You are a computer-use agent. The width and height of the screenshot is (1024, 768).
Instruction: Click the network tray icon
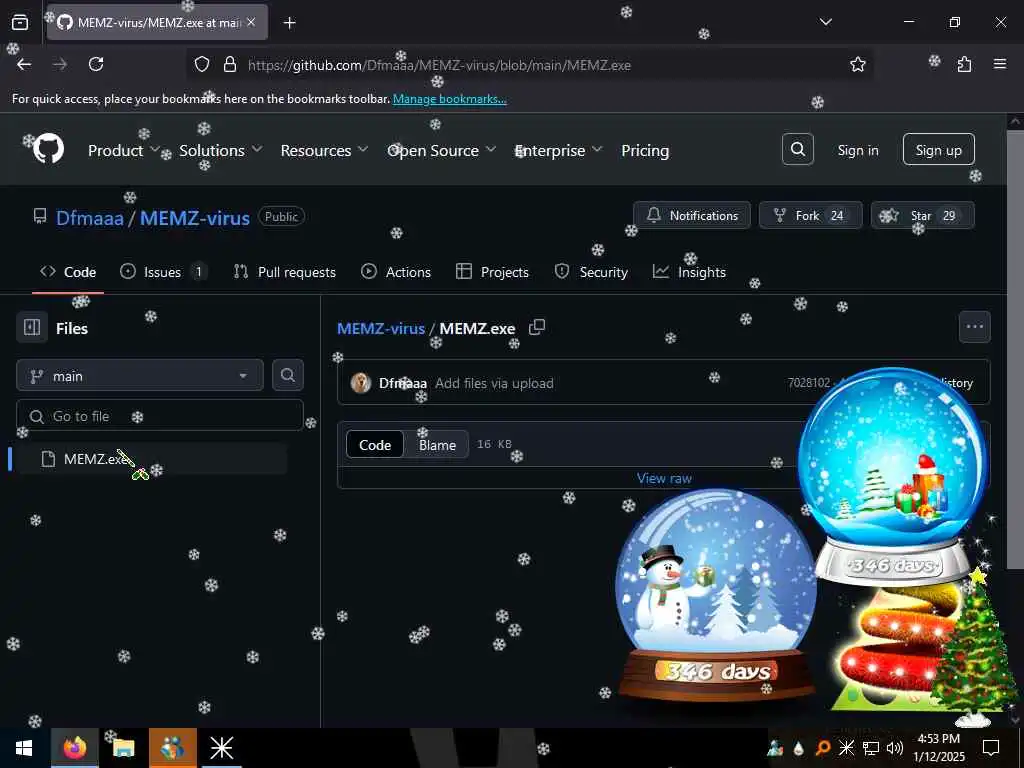click(871, 748)
